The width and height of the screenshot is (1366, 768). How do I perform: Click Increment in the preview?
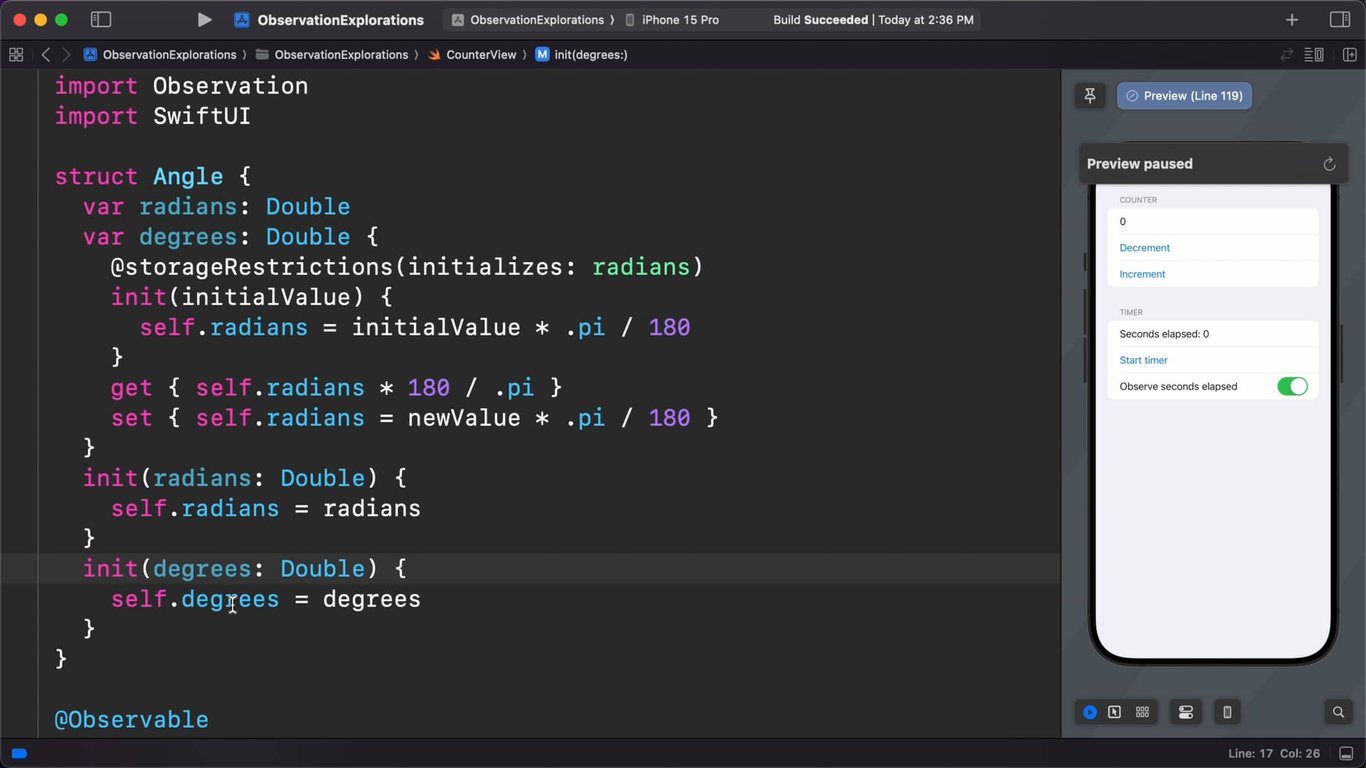point(1142,274)
